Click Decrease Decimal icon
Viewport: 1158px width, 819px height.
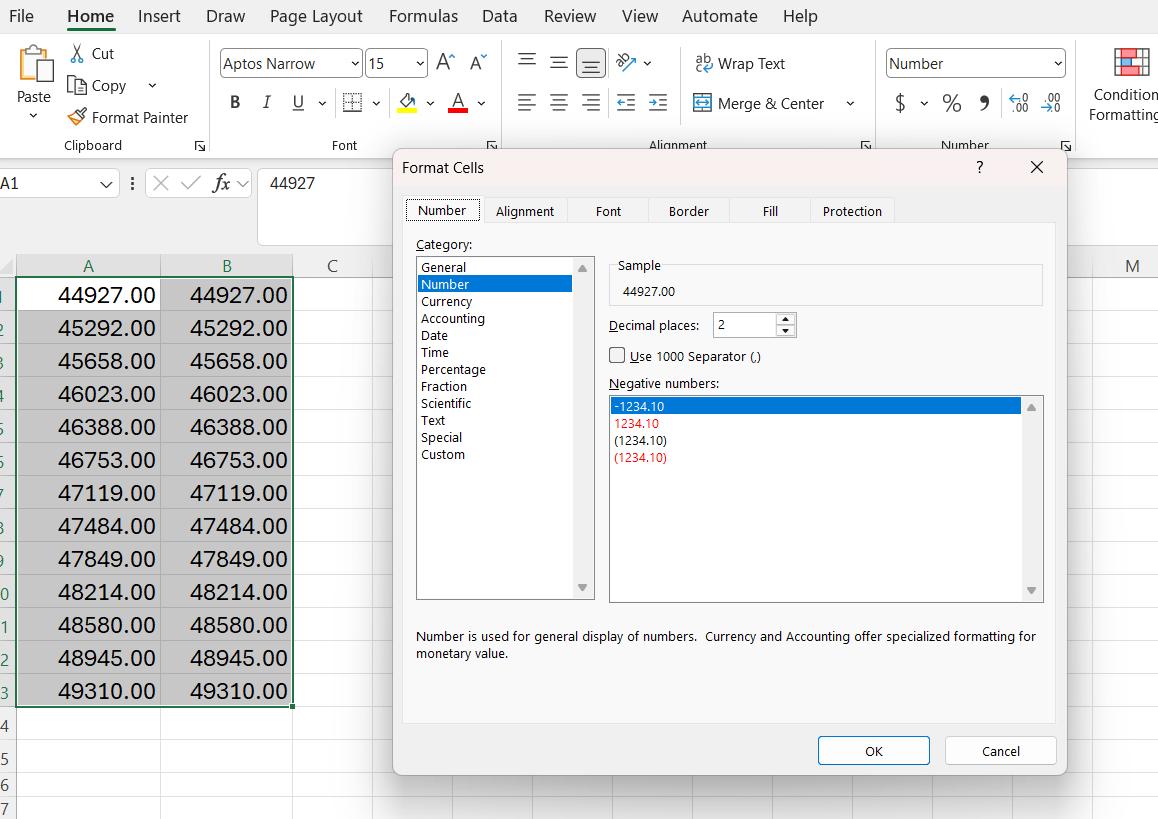click(x=1051, y=103)
